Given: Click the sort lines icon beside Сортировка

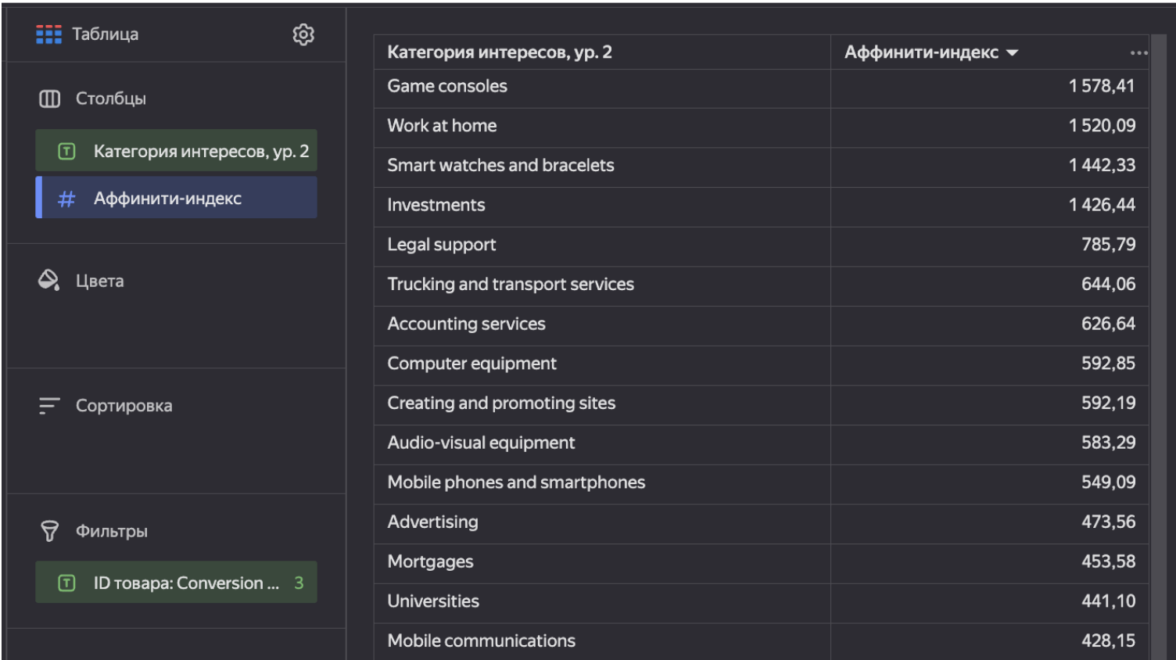Looking at the screenshot, I should (x=49, y=406).
